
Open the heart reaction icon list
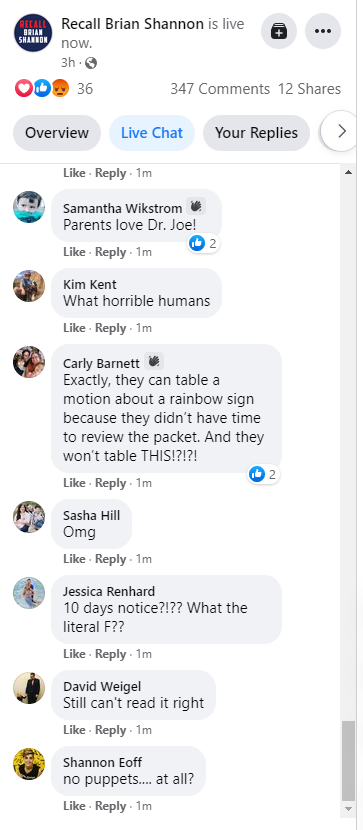point(23,88)
